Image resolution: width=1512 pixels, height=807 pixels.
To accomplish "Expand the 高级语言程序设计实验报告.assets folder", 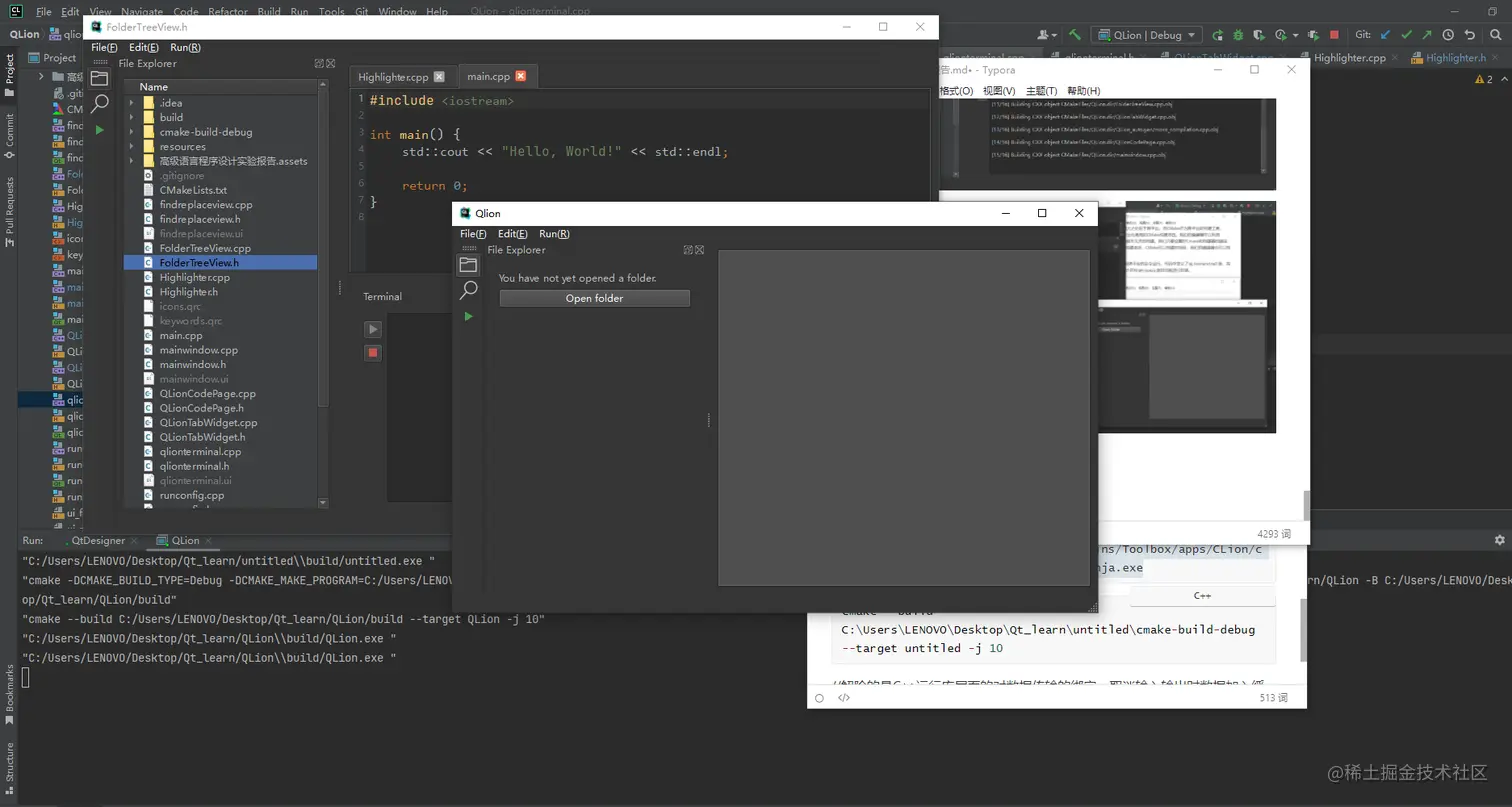I will [131, 161].
